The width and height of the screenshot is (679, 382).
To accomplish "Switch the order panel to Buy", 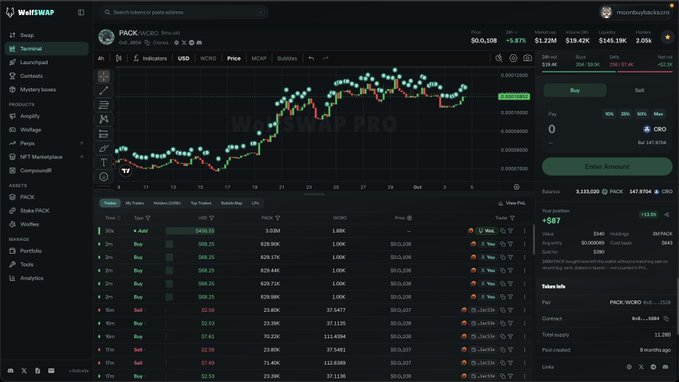I will pyautogui.click(x=575, y=90).
